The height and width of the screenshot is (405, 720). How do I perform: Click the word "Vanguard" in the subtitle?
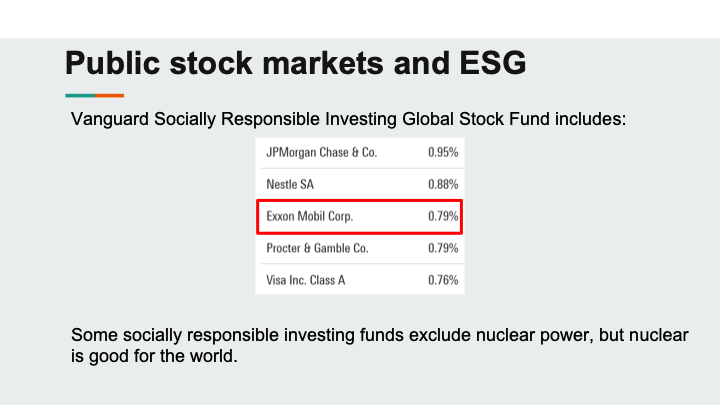click(110, 119)
